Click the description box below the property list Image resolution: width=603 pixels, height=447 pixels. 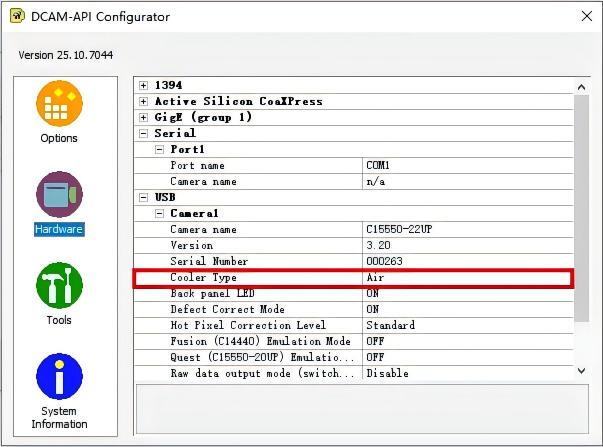coord(362,409)
